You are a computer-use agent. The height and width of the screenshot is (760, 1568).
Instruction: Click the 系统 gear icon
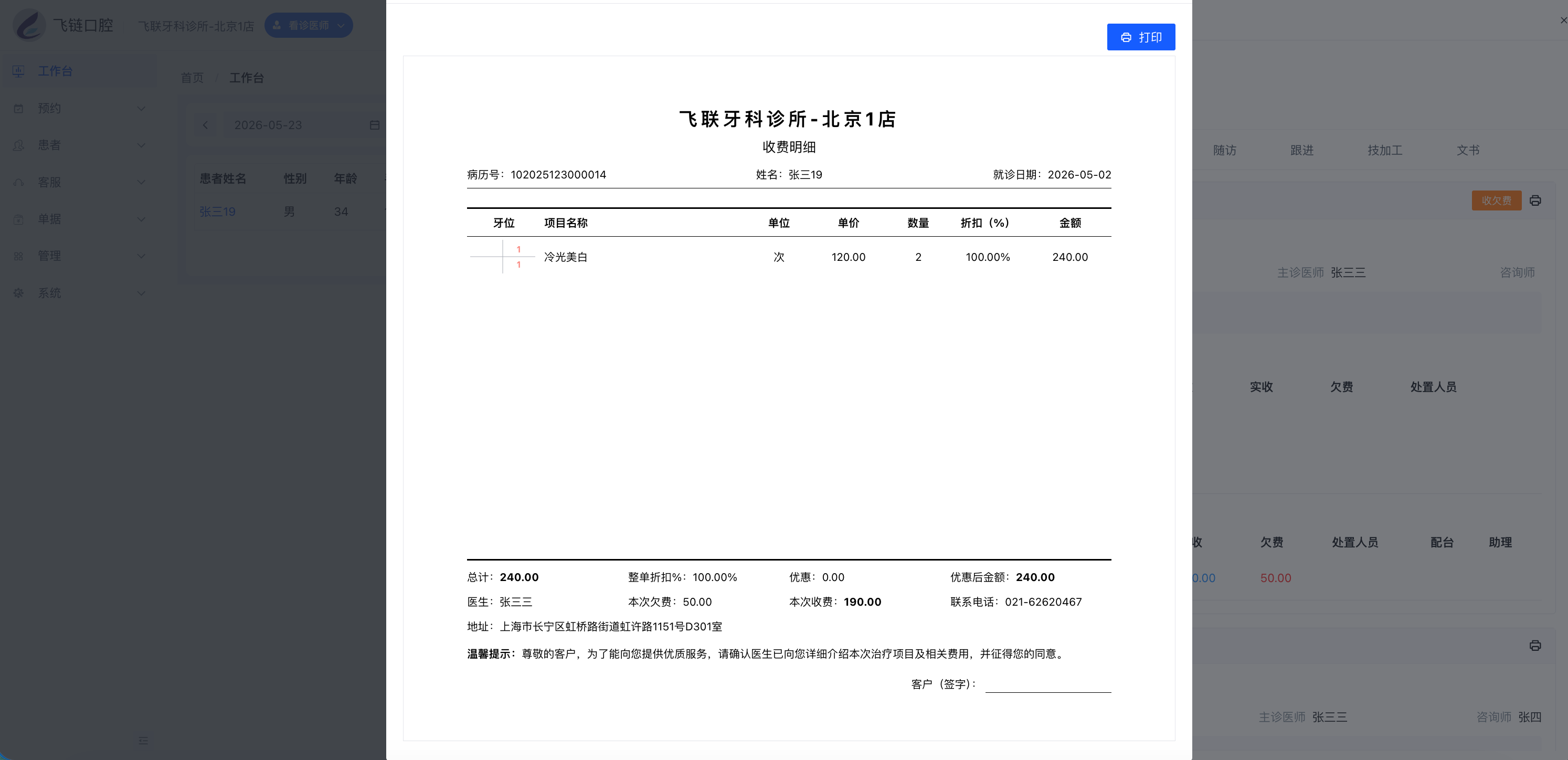(x=18, y=293)
